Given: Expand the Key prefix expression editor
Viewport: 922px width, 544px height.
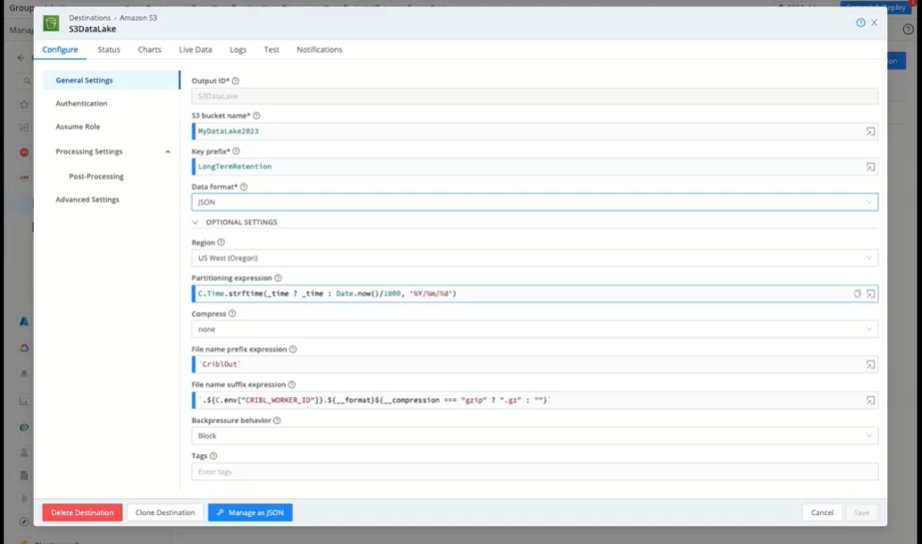Looking at the screenshot, I should coord(870,167).
